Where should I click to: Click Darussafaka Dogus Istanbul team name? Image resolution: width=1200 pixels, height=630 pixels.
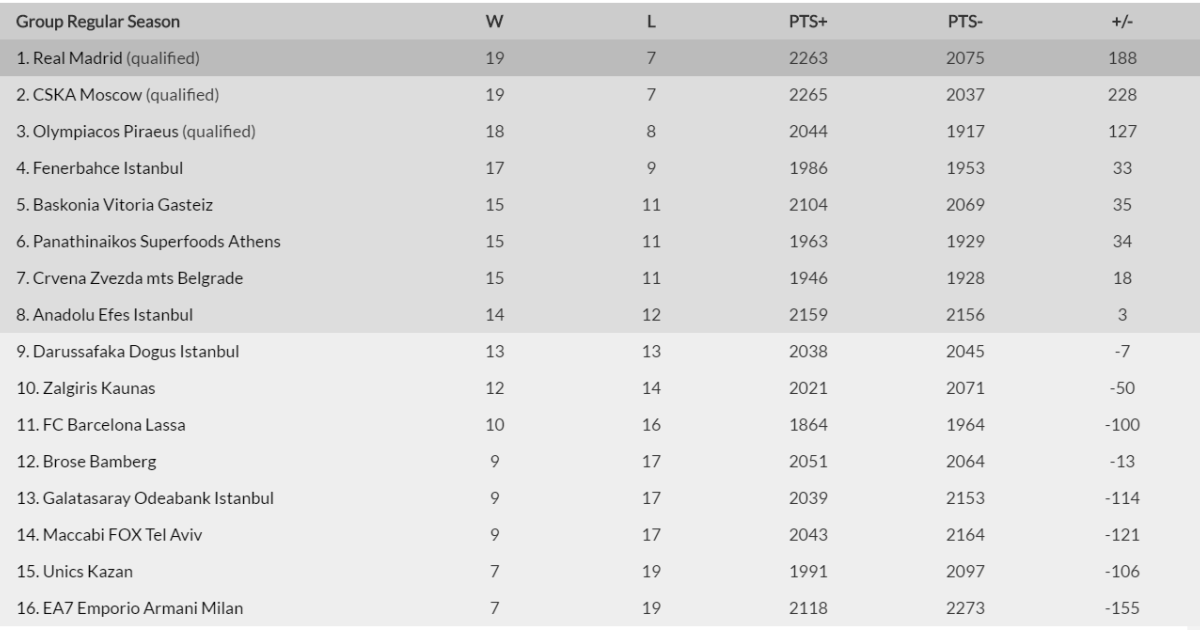click(x=128, y=351)
